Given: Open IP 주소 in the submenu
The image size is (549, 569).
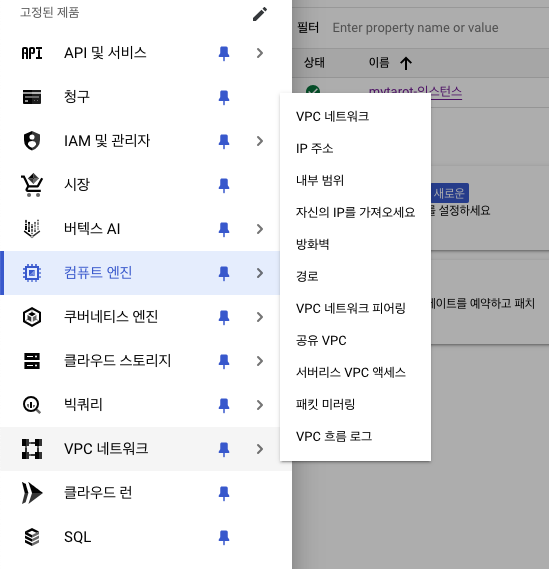Looking at the screenshot, I should [x=314, y=148].
